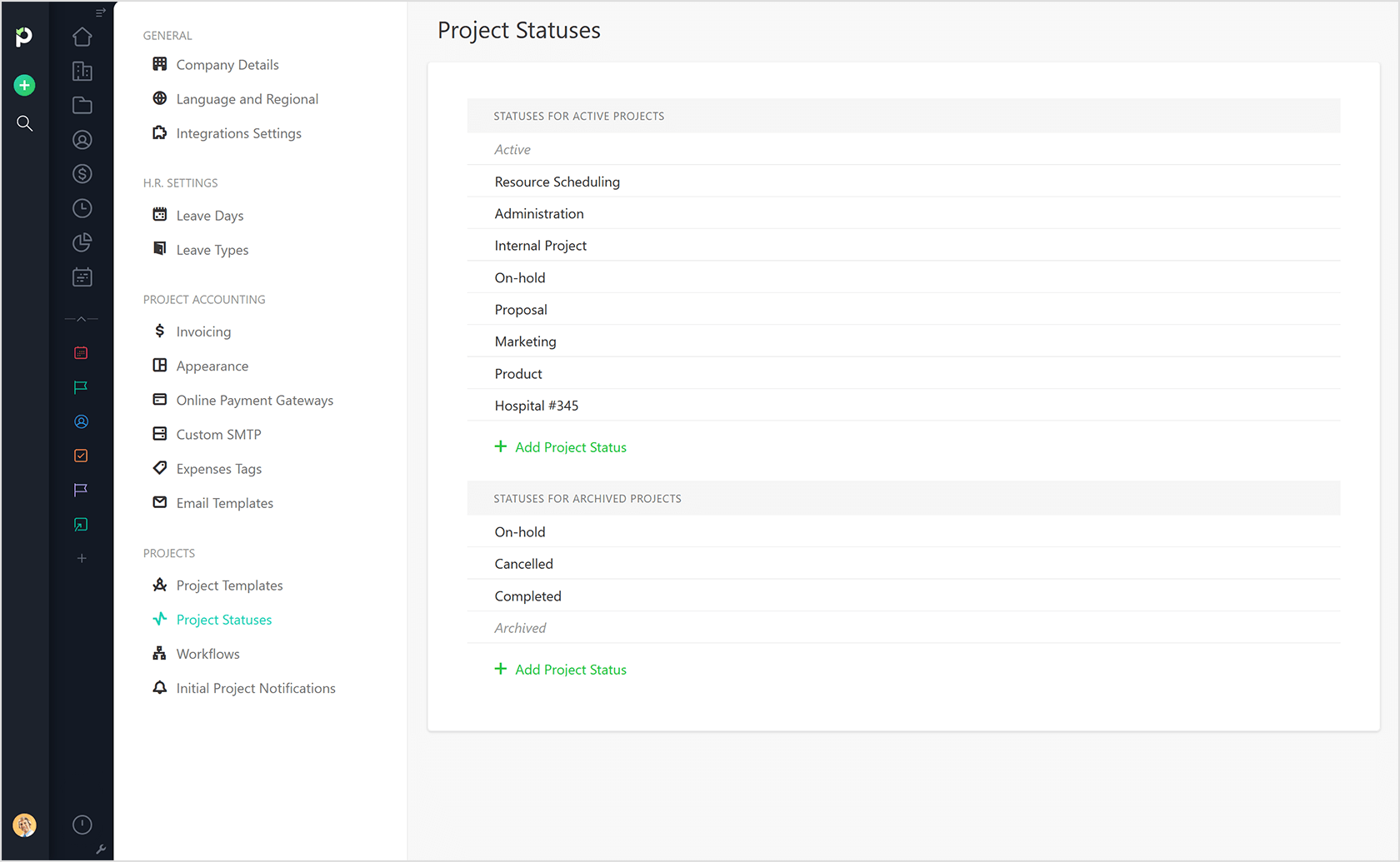Select the time tracking clock icon
Image resolution: width=1400 pixels, height=862 pixels.
[82, 208]
